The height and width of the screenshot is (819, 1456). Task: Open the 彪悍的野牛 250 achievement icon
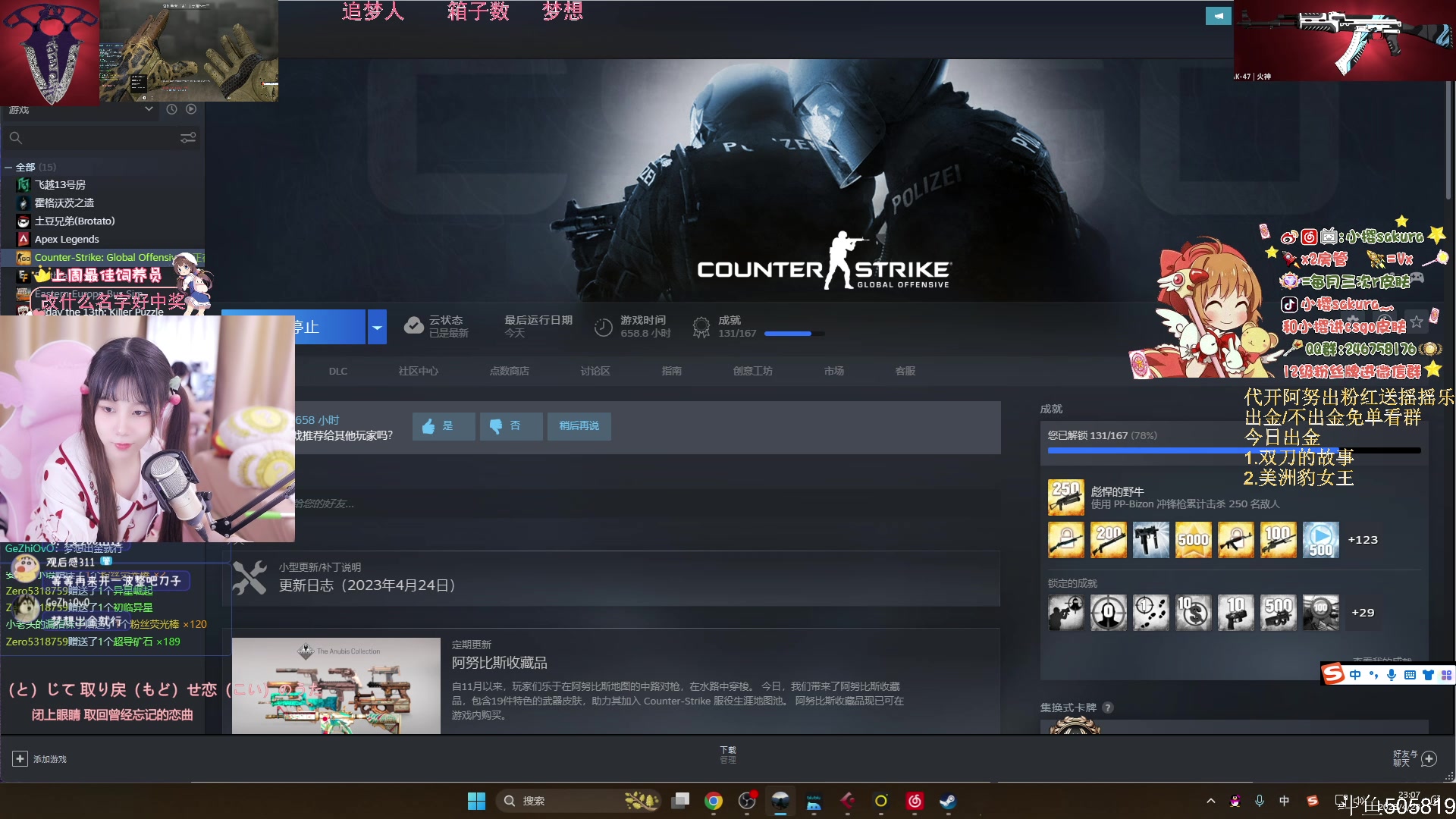point(1065,497)
